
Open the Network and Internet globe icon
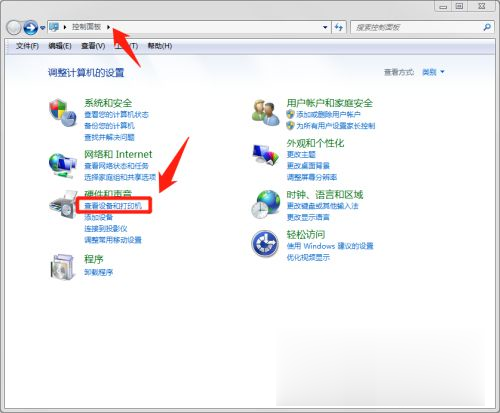point(62,165)
